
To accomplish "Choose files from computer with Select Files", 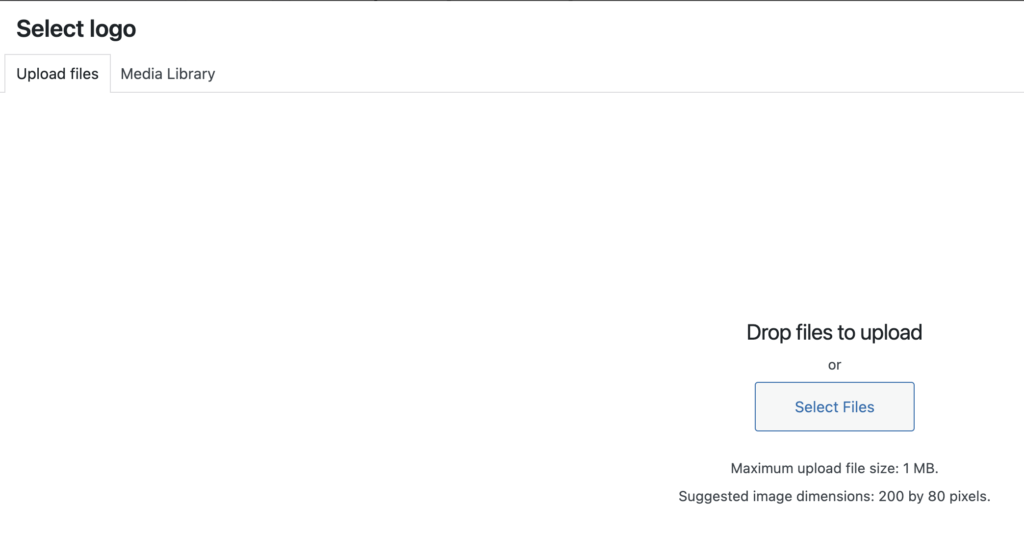I will [x=834, y=407].
